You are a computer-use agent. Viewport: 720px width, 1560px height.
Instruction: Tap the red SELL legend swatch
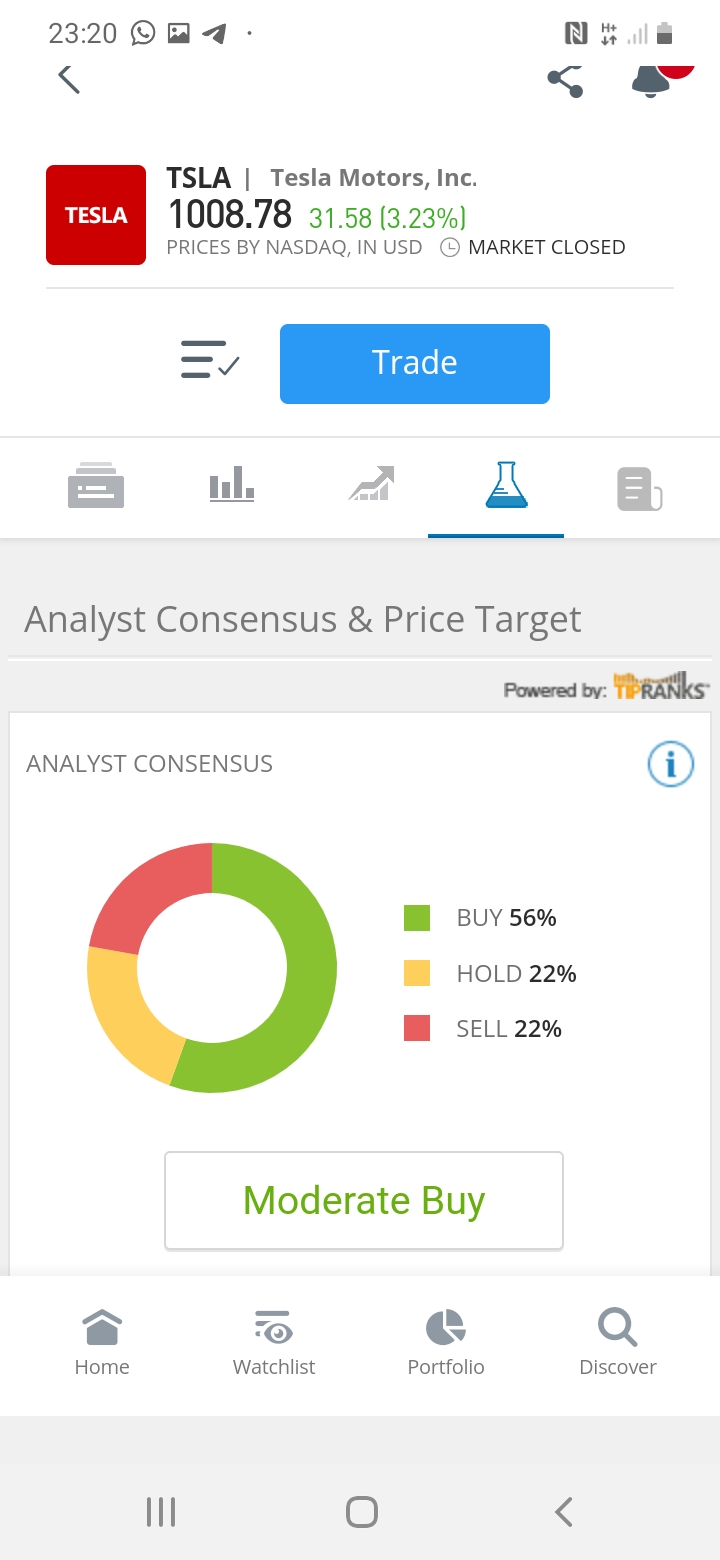pyautogui.click(x=417, y=1028)
